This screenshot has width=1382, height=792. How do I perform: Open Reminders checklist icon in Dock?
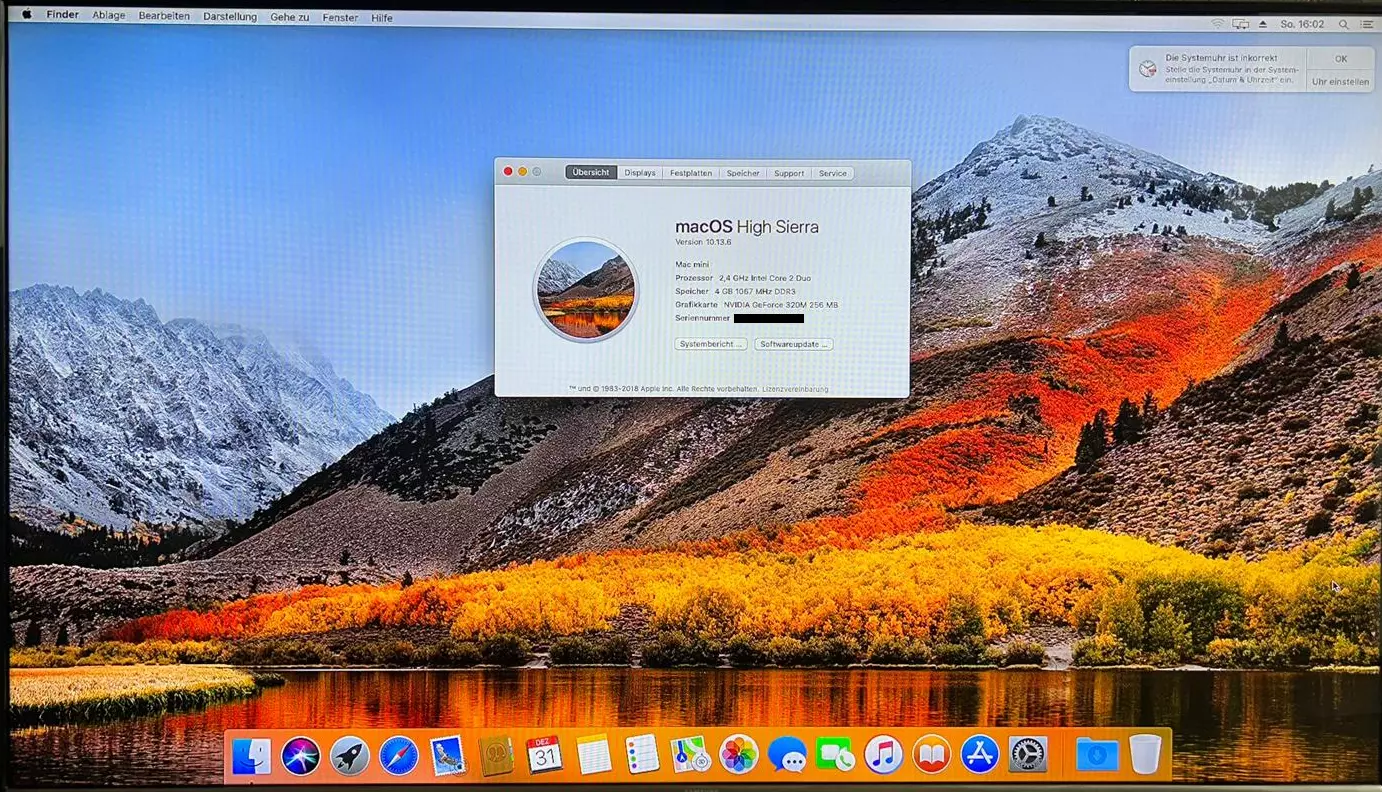point(641,755)
